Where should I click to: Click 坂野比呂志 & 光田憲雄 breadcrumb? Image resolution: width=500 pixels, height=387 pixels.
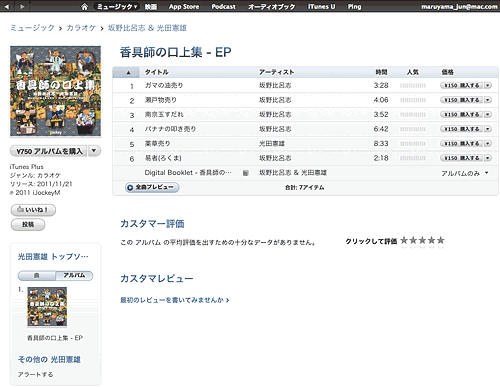[147, 28]
